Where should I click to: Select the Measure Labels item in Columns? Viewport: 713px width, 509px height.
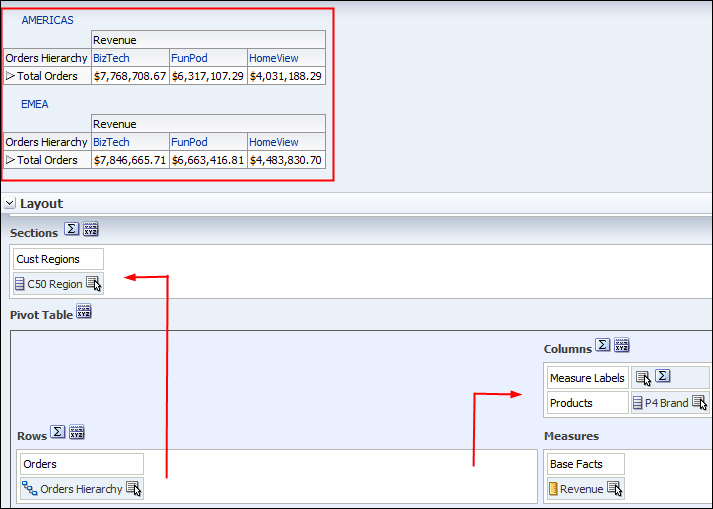pos(587,378)
